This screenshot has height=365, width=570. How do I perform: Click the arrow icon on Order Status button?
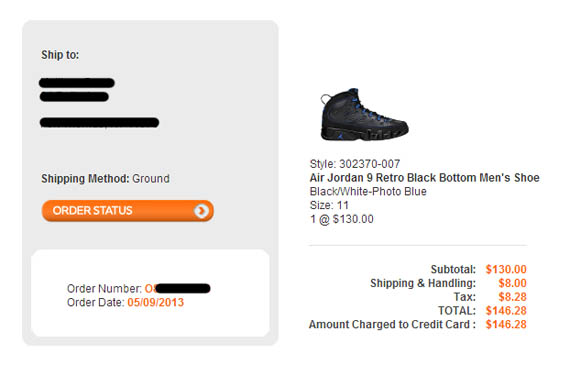pos(201,211)
